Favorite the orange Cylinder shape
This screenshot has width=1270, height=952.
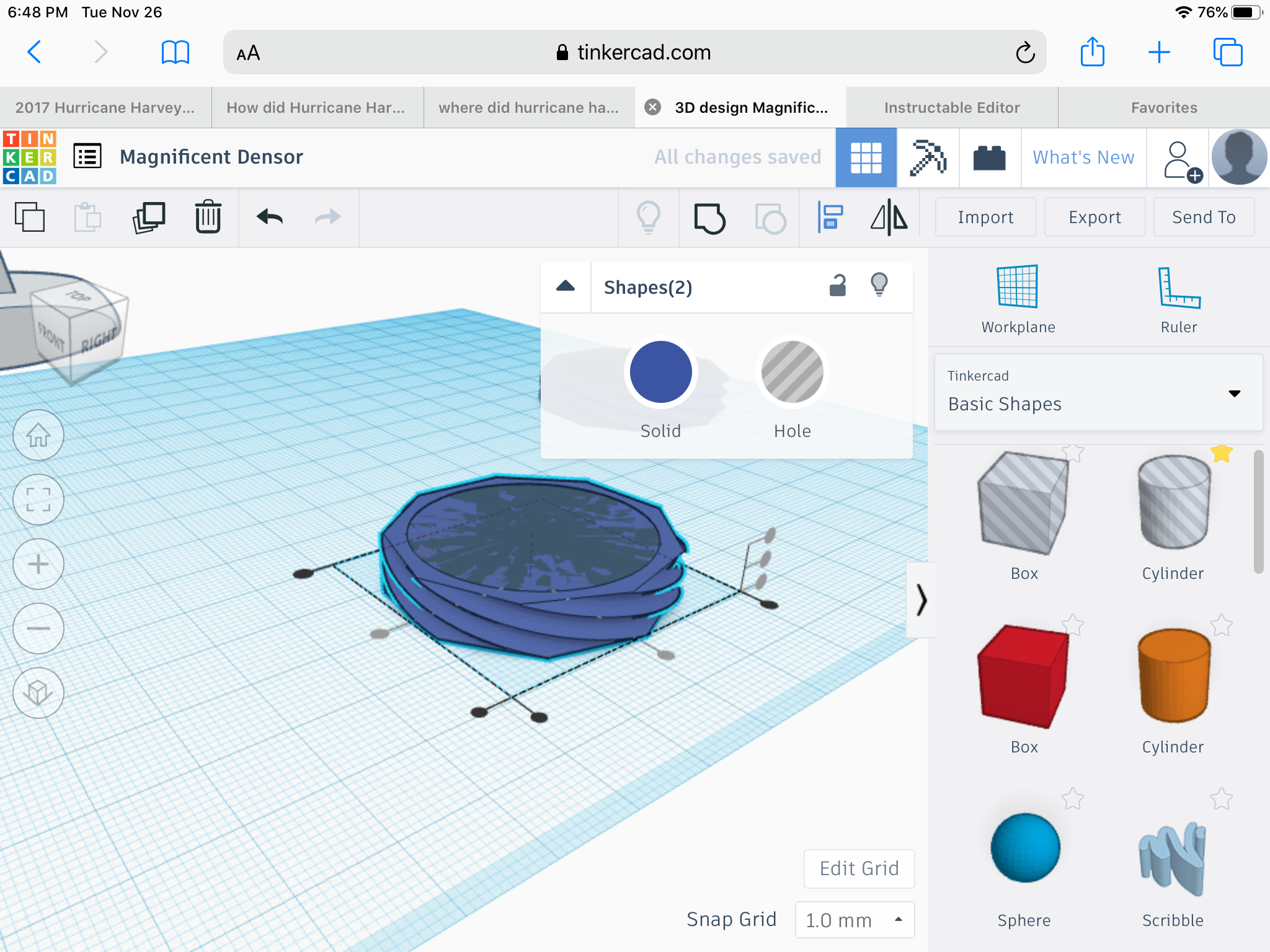[1222, 625]
